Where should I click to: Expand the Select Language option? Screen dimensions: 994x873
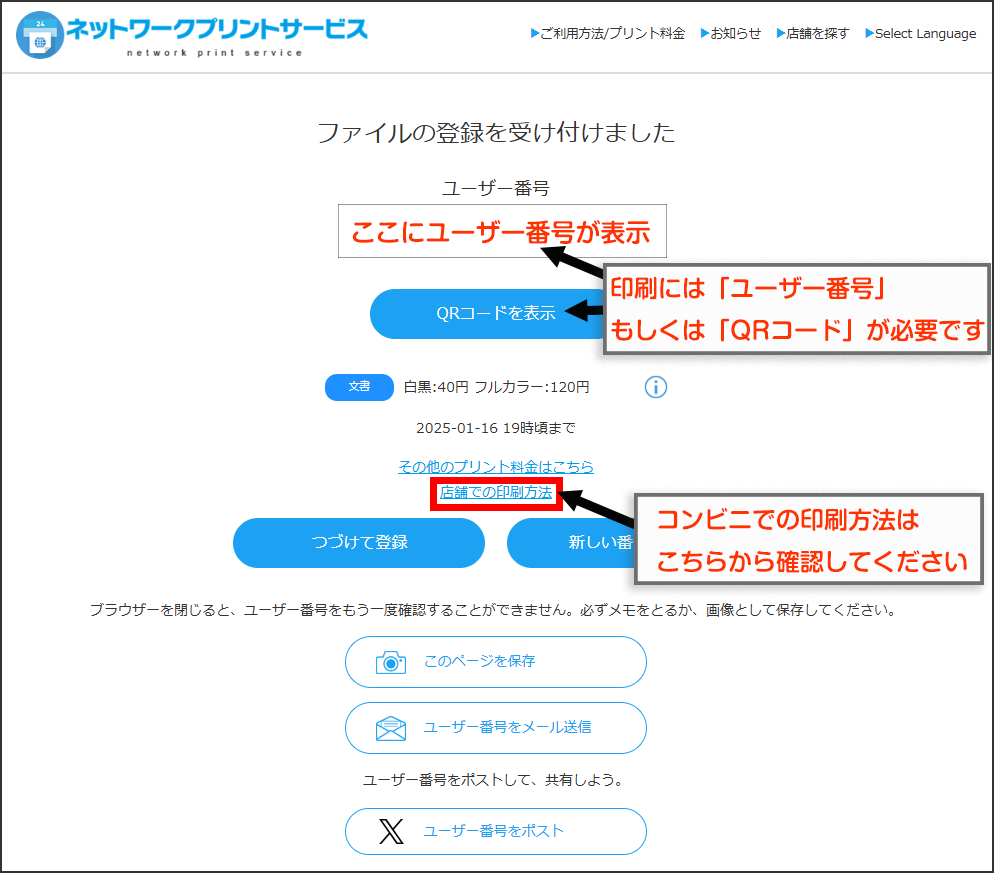920,34
